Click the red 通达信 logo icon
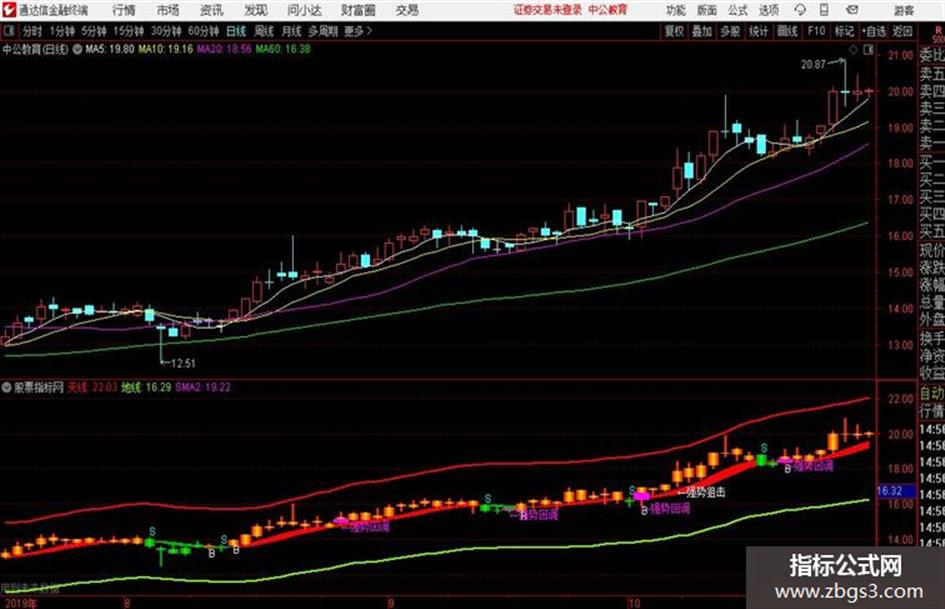The image size is (945, 609). [8, 10]
